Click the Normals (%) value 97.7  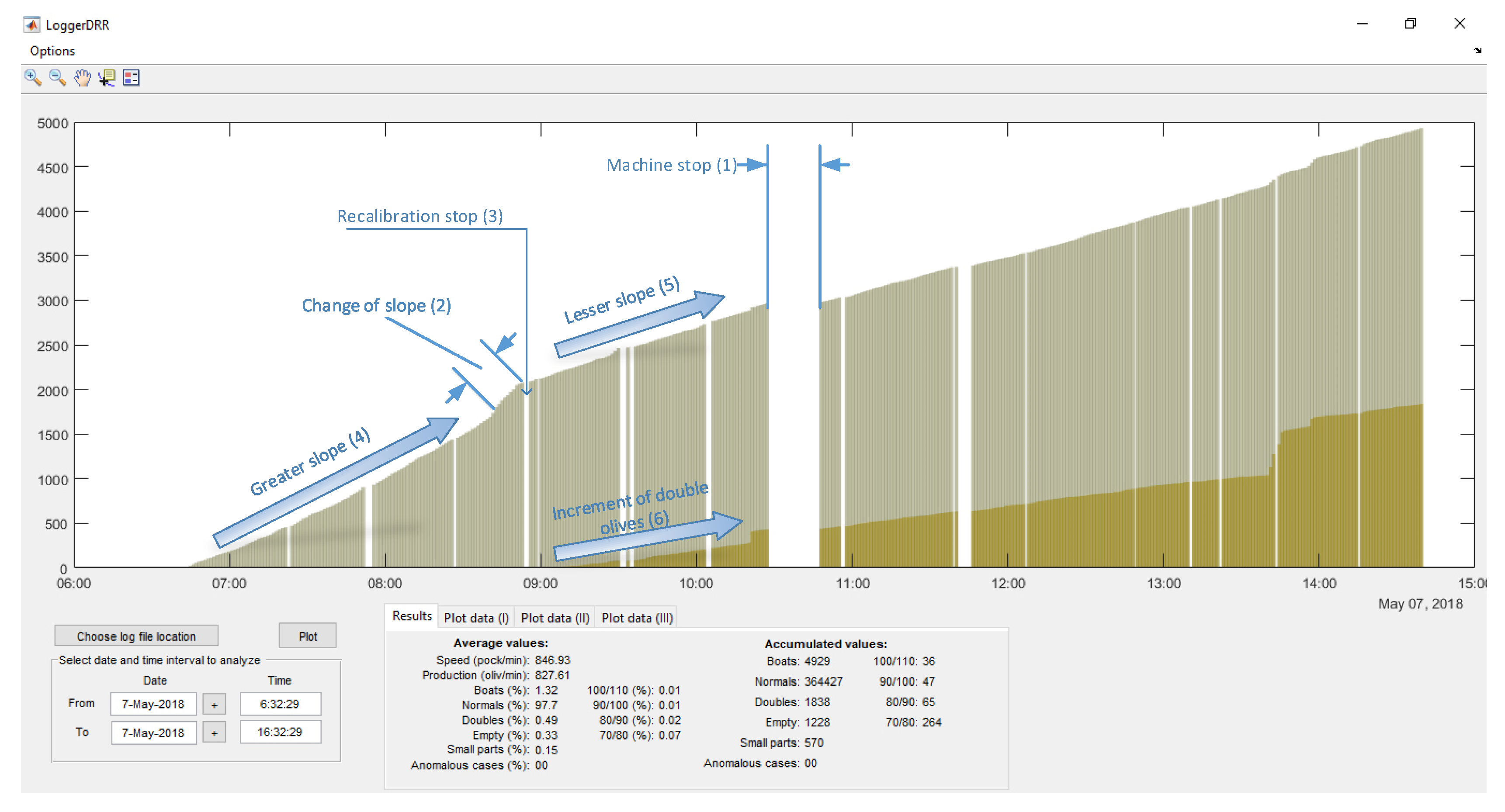click(x=546, y=706)
